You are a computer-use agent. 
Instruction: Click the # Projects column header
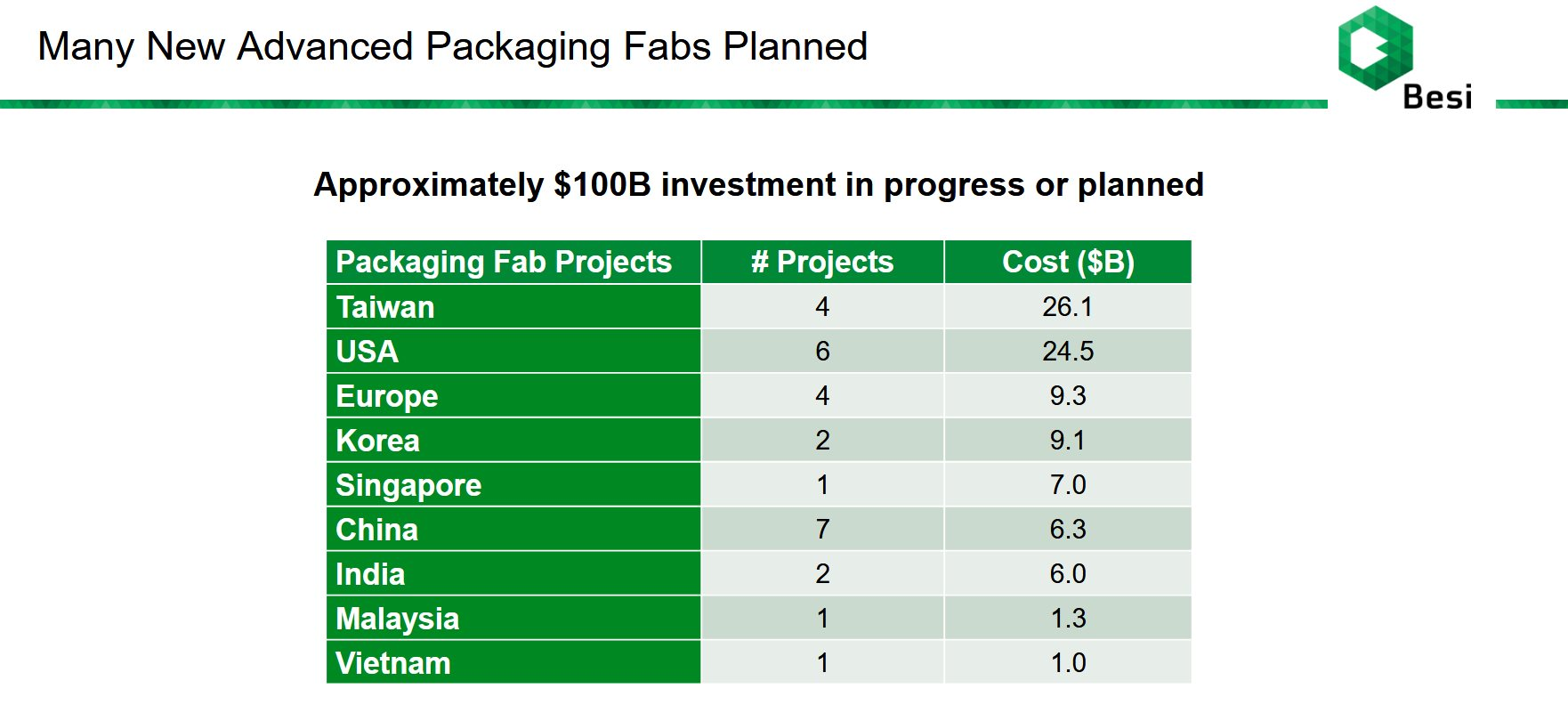click(822, 262)
